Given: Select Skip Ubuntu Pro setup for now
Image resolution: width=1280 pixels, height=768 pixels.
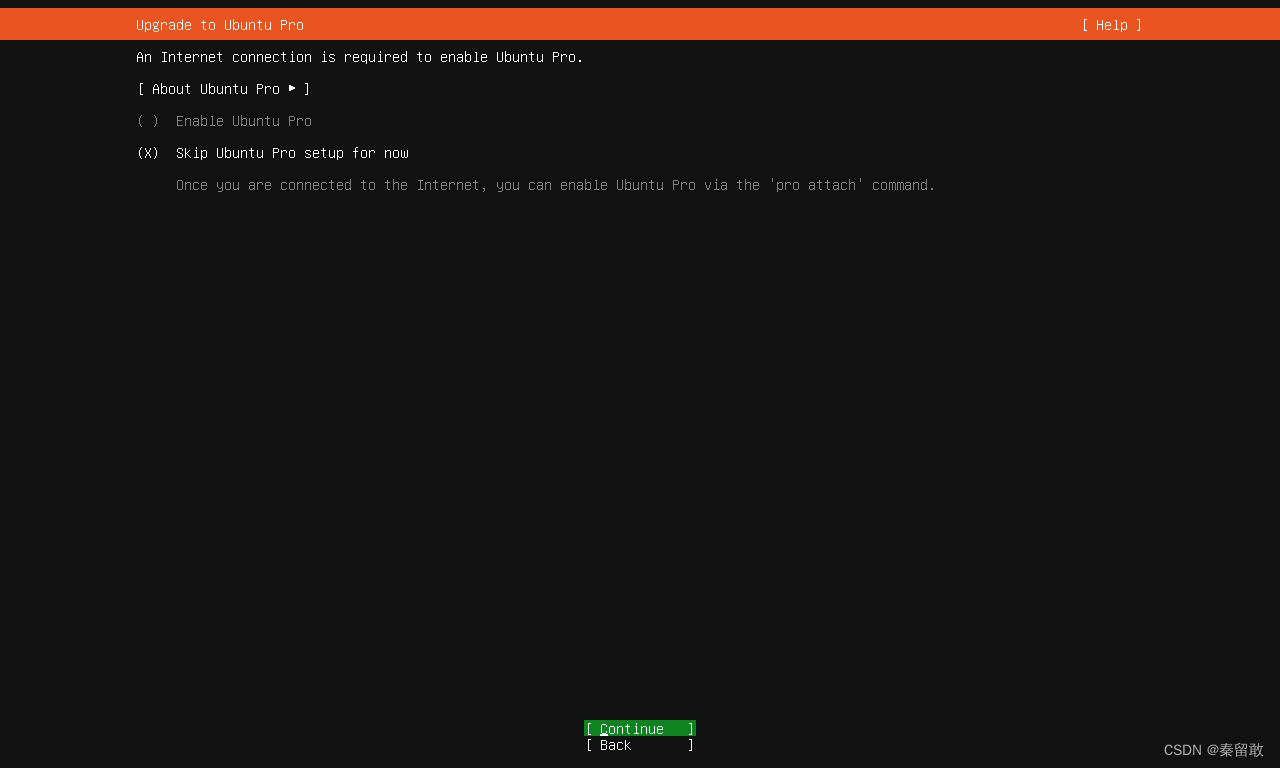Looking at the screenshot, I should [x=273, y=153].
